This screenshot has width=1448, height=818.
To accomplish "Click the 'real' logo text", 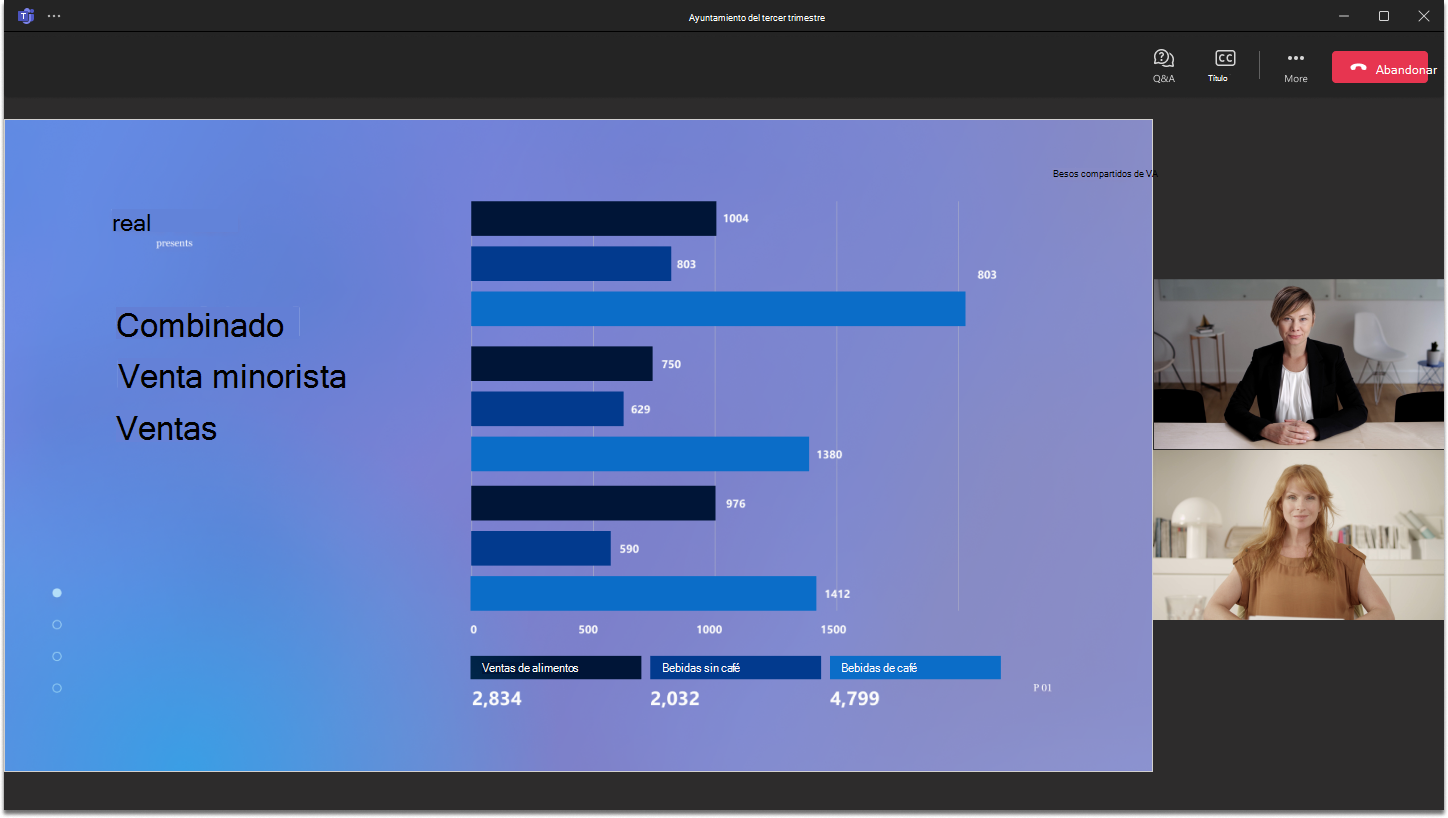I will pyautogui.click(x=132, y=224).
